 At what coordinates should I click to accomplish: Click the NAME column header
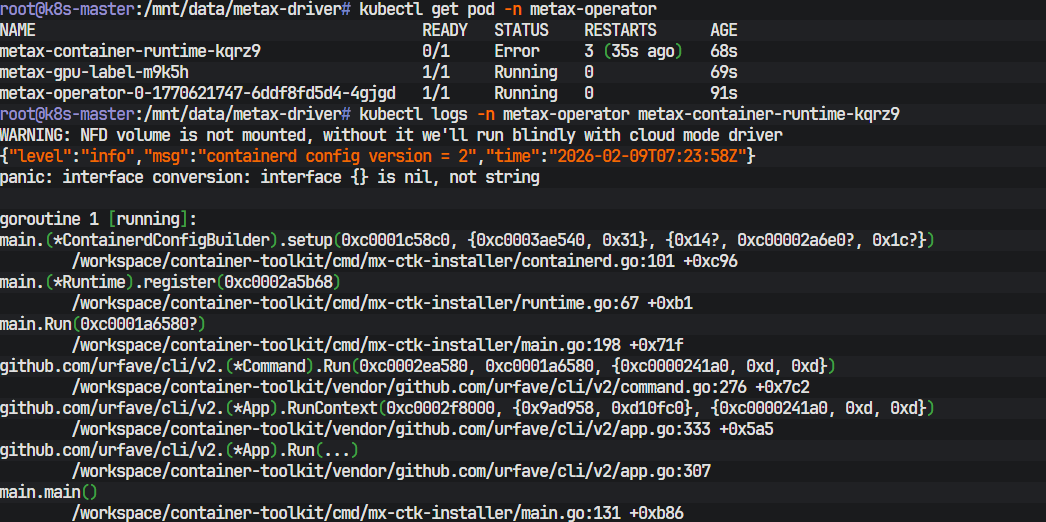[18, 30]
